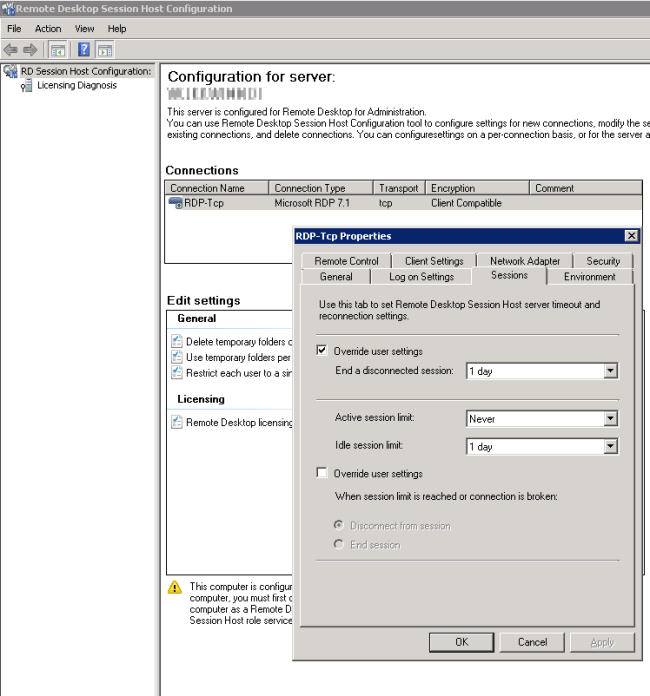The height and width of the screenshot is (696, 650).
Task: Open End a disconnected session dropdown
Action: [x=611, y=371]
